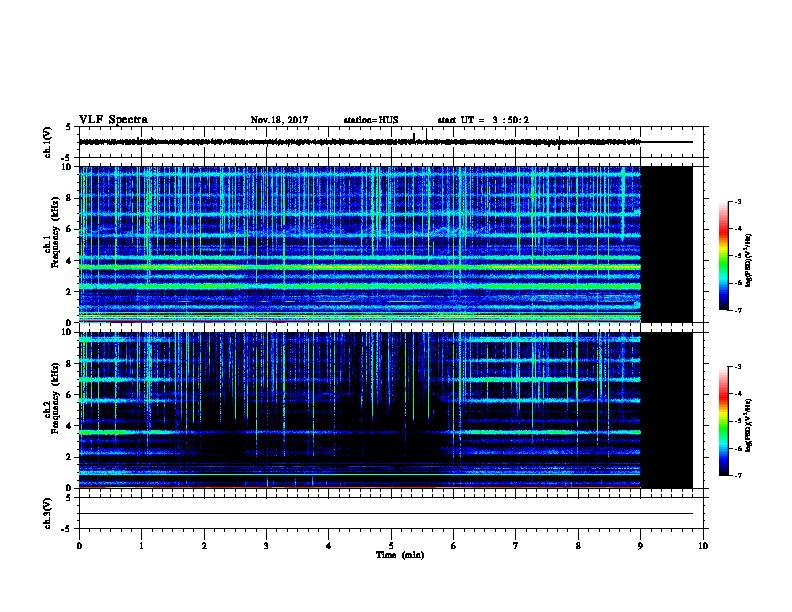Click the "-4" tick on ch.2 colorbar

point(737,394)
